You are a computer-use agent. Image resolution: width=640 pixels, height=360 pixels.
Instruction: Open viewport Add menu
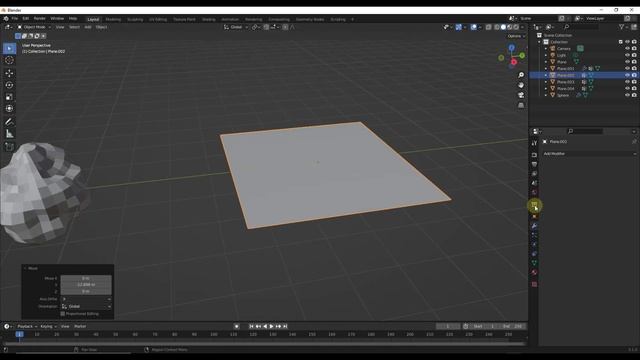(88, 27)
